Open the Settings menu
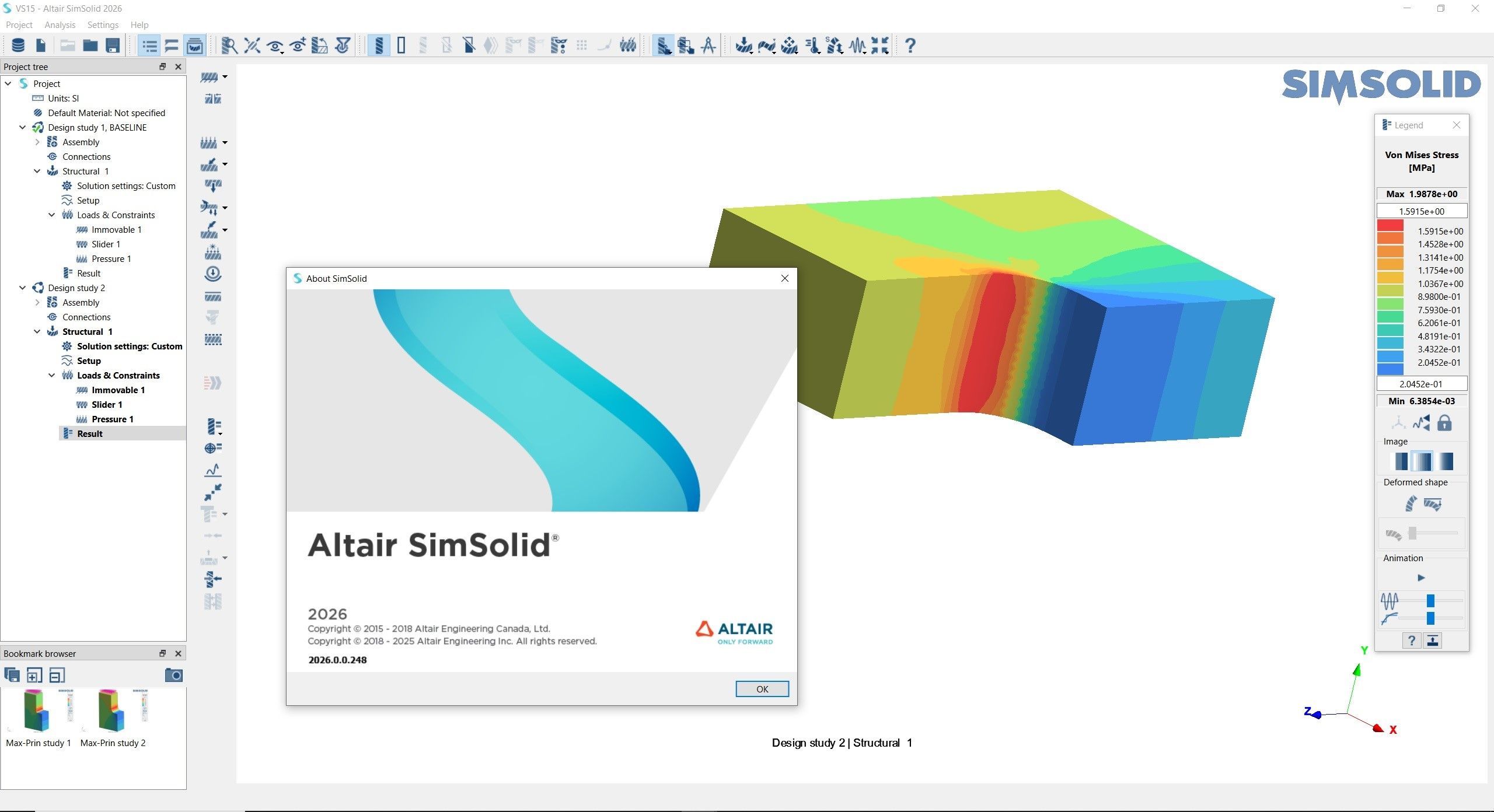Image resolution: width=1494 pixels, height=812 pixels. click(x=103, y=24)
